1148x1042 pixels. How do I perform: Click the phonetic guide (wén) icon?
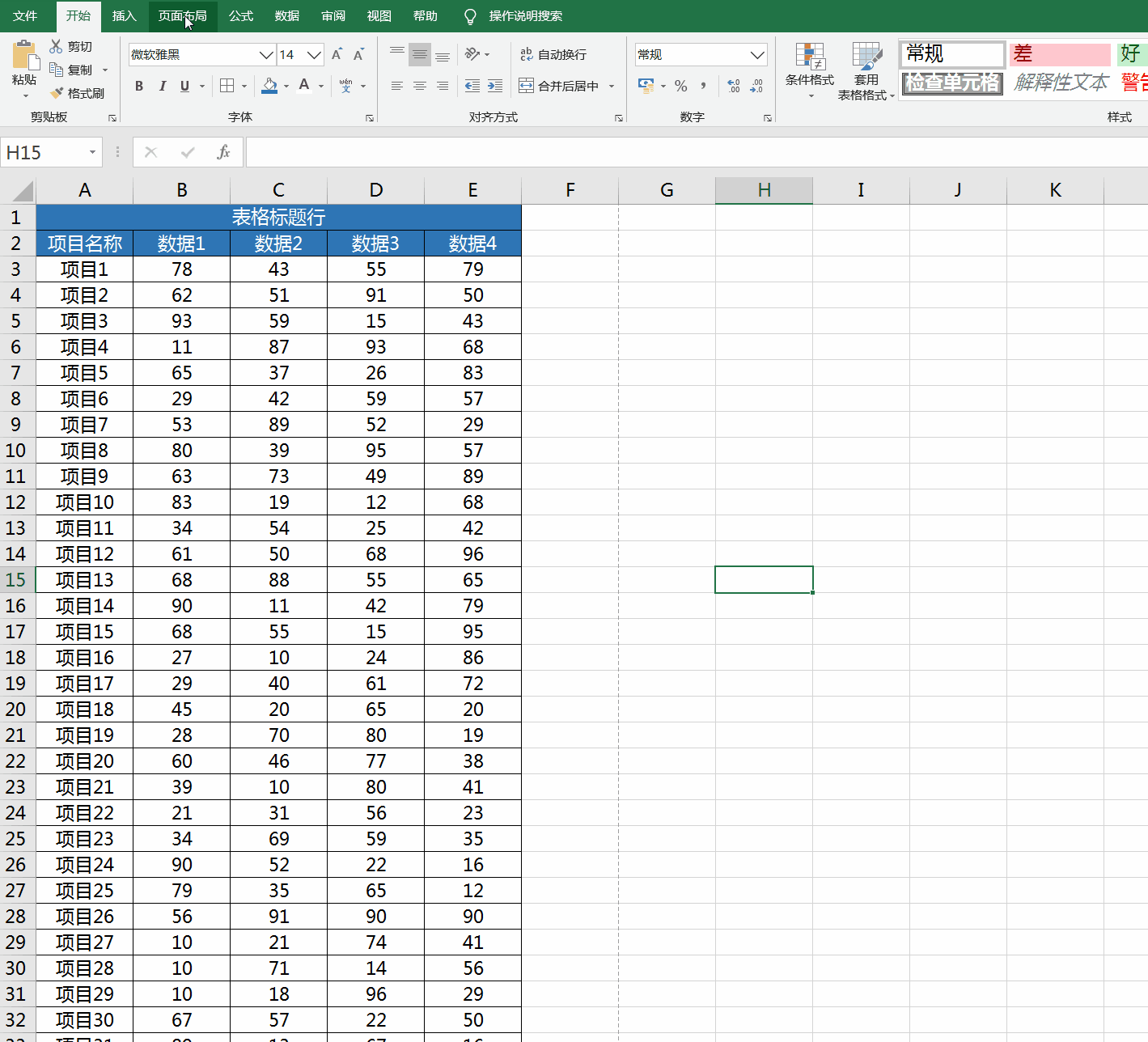pyautogui.click(x=346, y=86)
